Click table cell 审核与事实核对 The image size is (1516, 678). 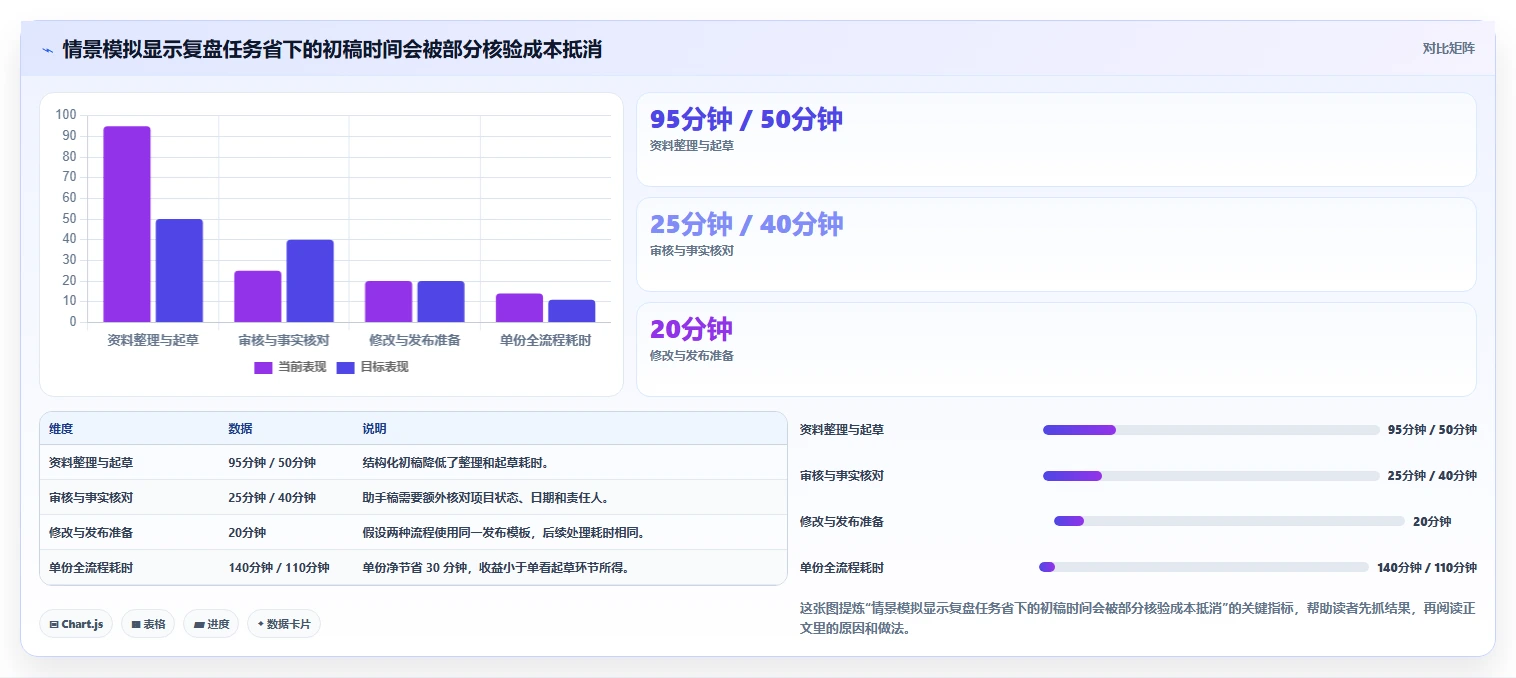tap(91, 497)
